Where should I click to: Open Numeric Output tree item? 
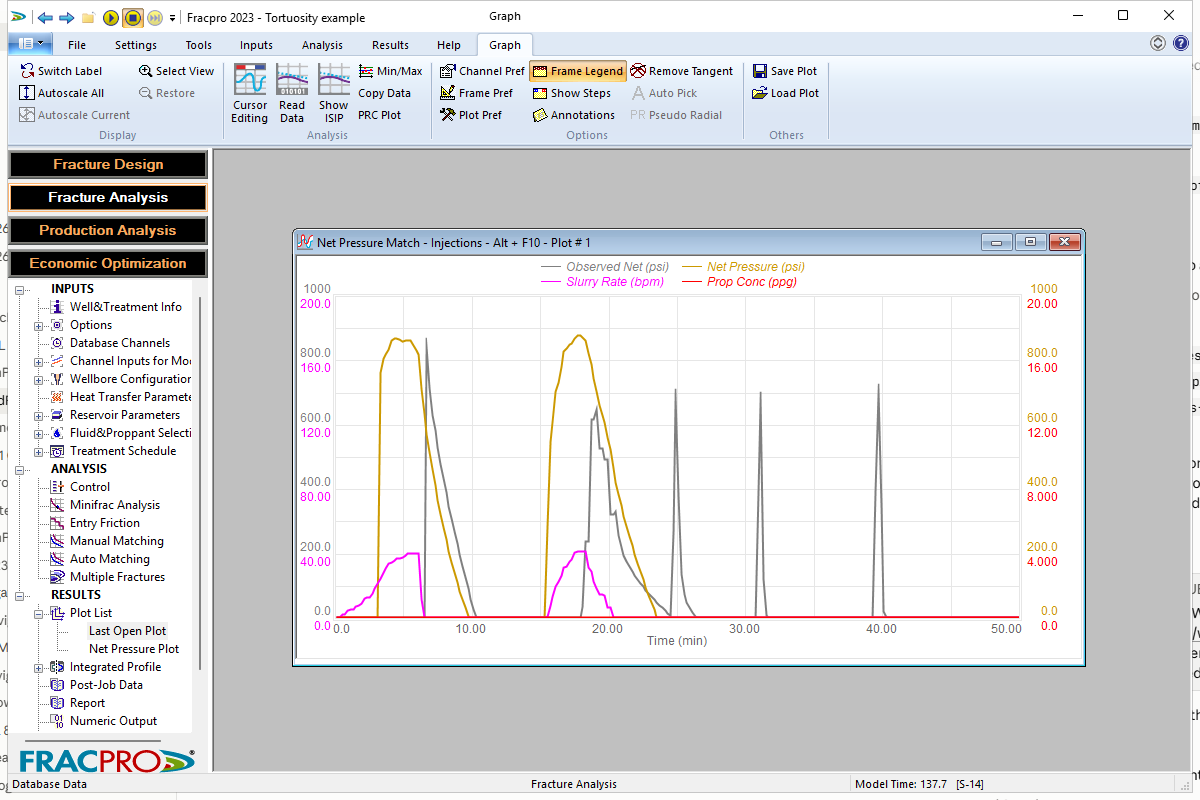pyautogui.click(x=113, y=721)
